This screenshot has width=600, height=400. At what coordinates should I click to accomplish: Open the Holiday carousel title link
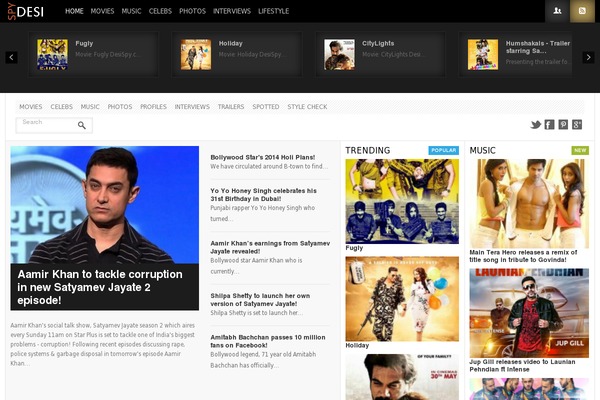coord(230,43)
